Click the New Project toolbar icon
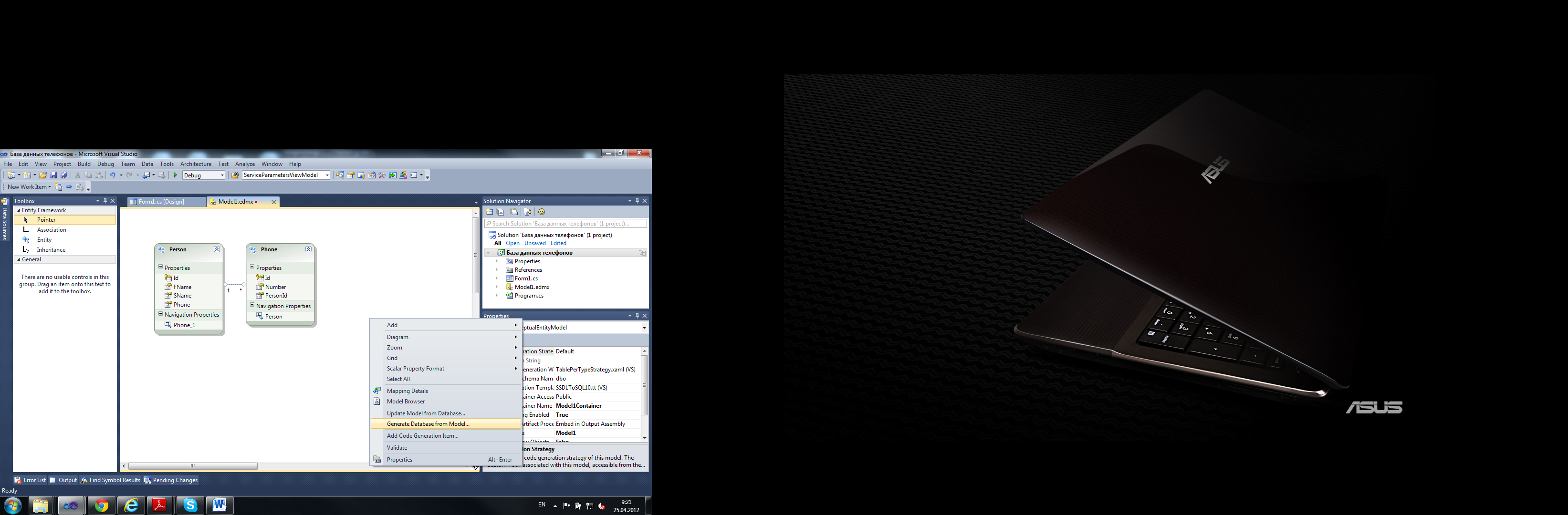 (x=11, y=175)
